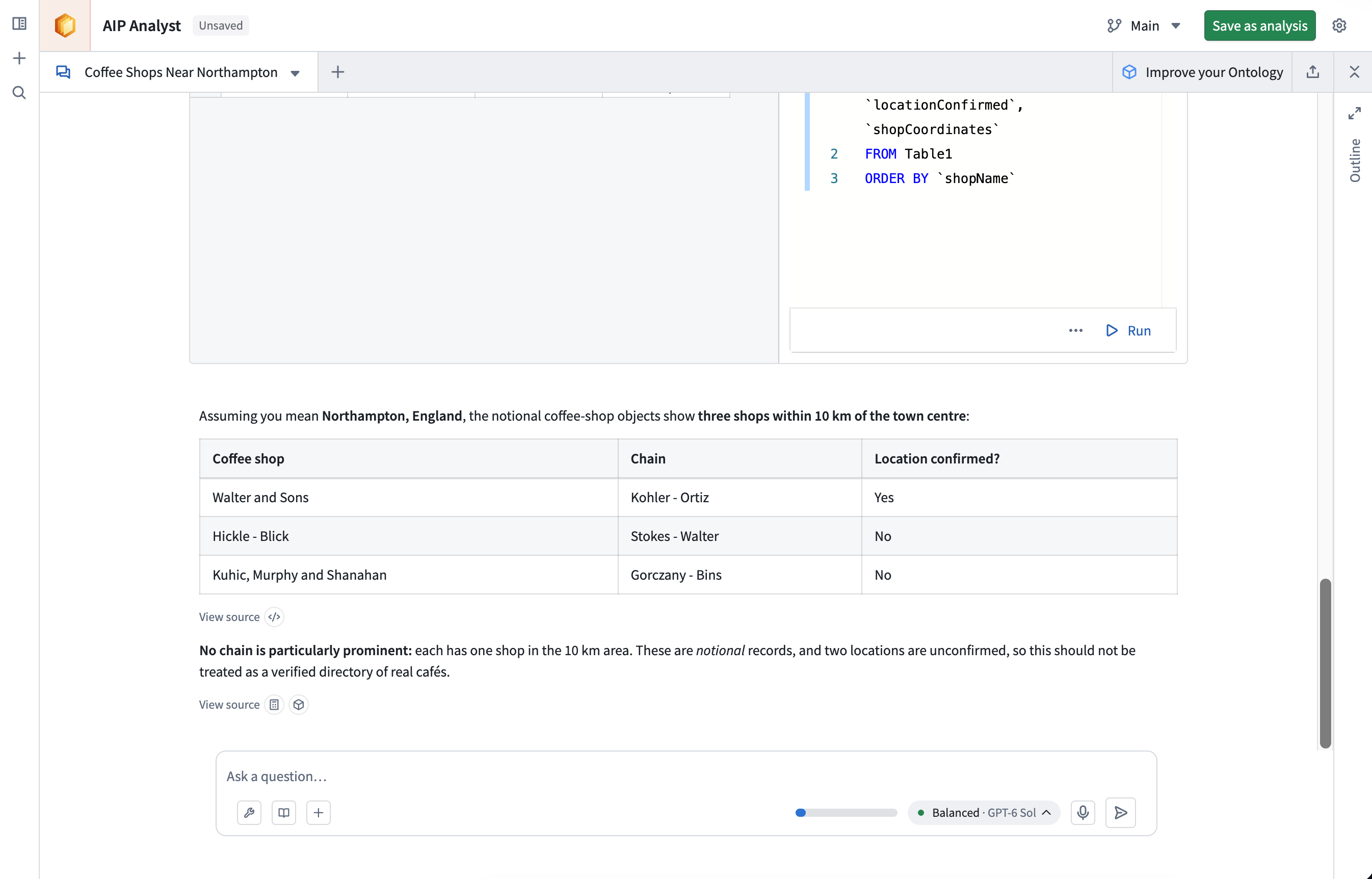Click the Unsaved status badge
Screen dimensions: 1372x879
[x=221, y=25]
